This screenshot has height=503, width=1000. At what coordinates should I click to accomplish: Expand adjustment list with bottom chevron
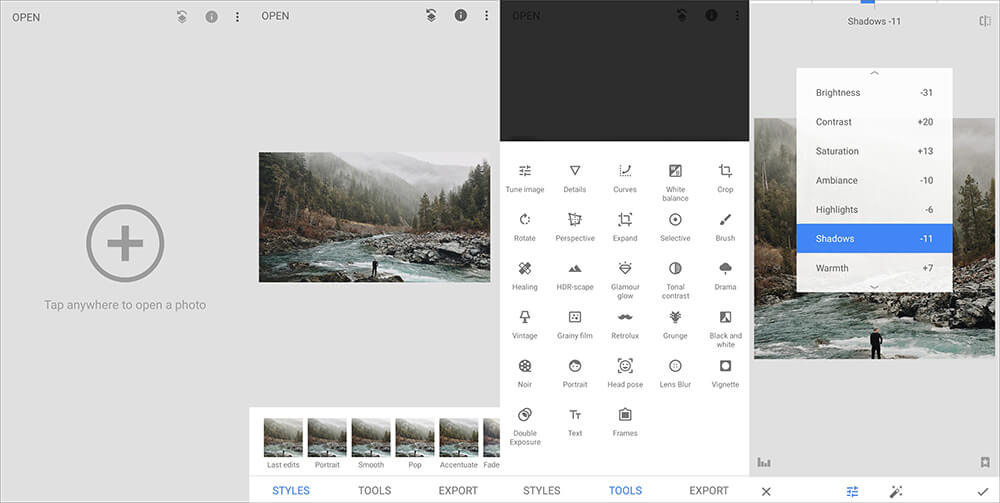coord(874,287)
